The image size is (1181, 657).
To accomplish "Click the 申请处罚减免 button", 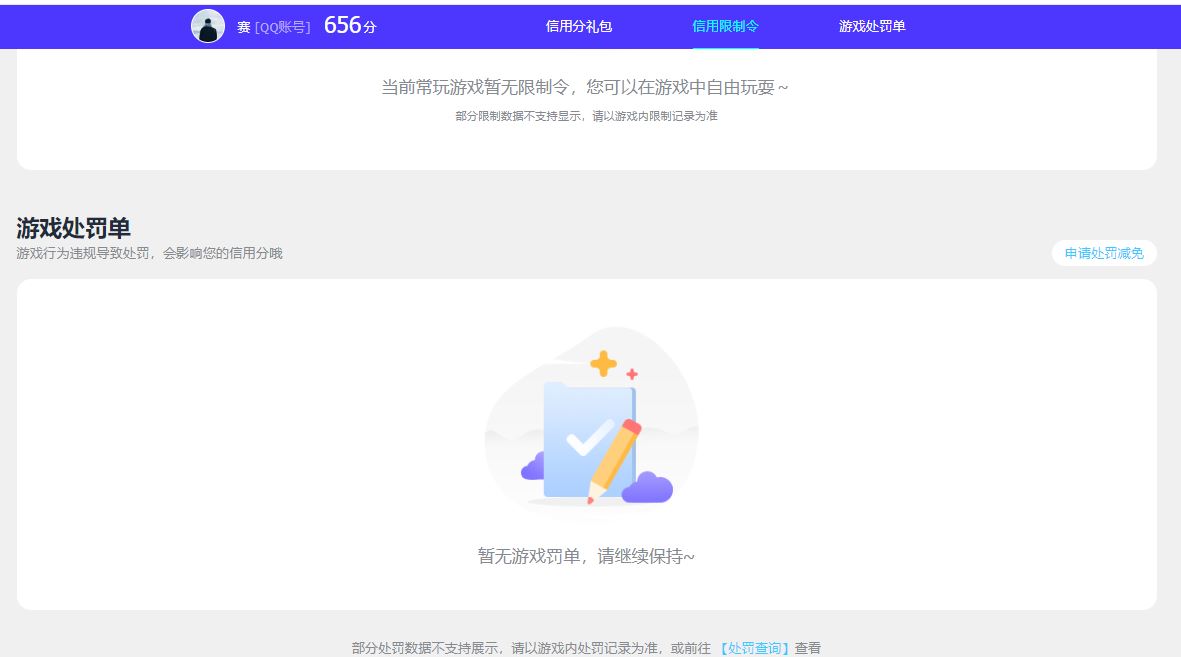I will [x=1103, y=253].
